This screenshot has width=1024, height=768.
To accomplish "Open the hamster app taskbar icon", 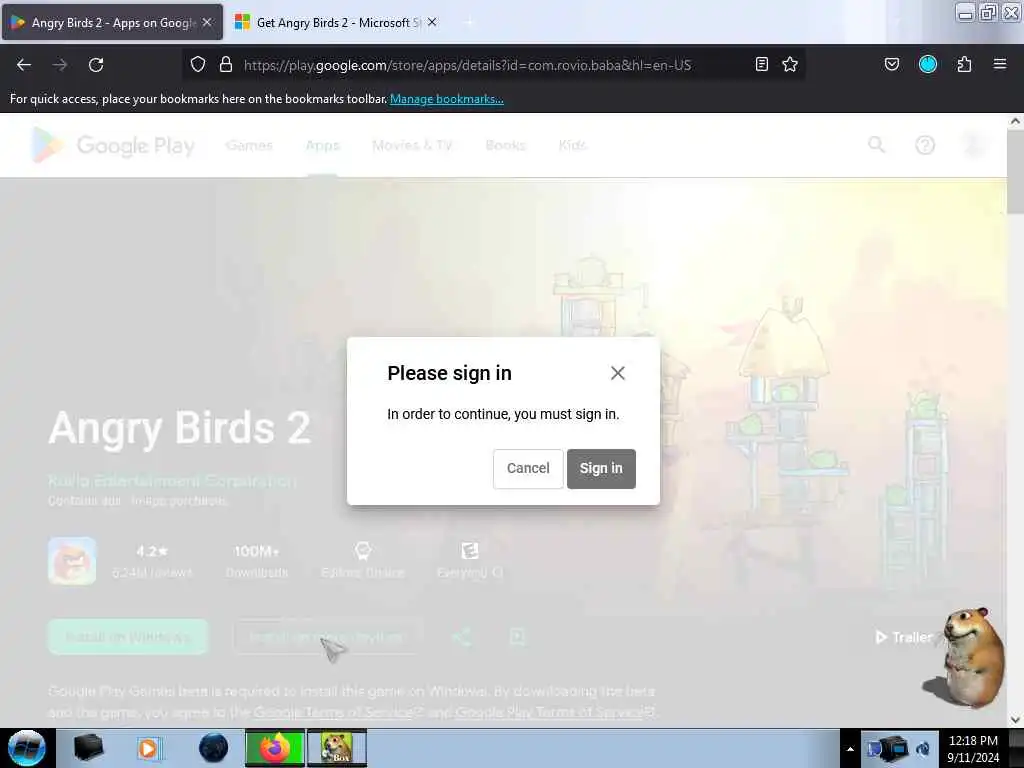I will [336, 748].
